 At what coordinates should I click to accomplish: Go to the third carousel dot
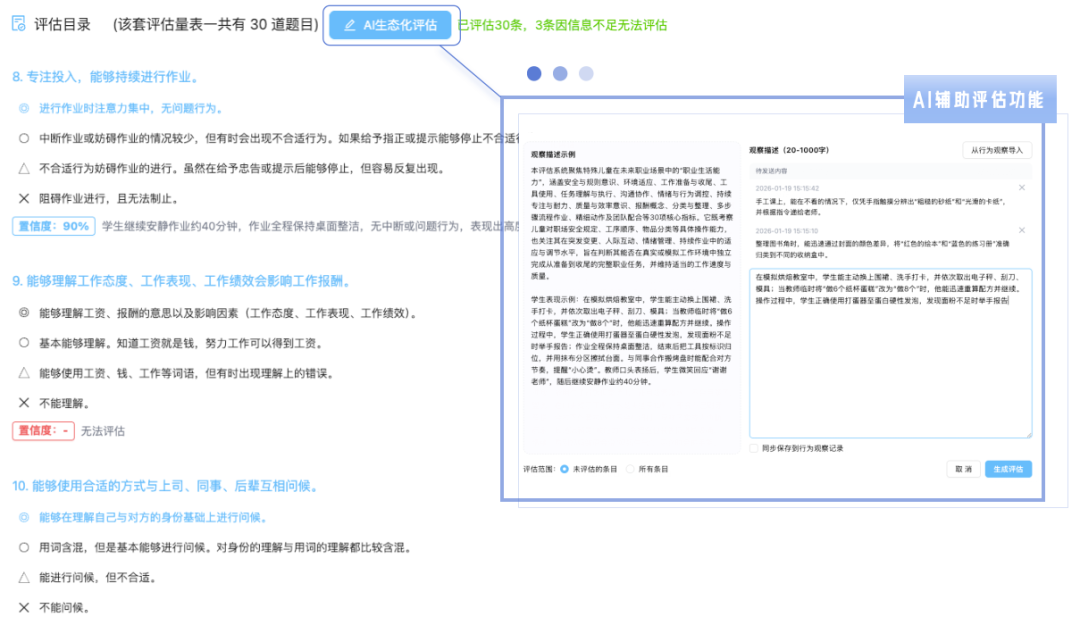[x=586, y=74]
